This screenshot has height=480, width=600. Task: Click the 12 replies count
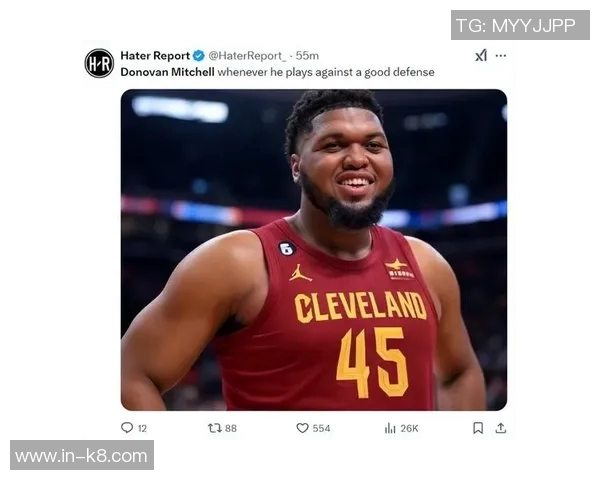pos(142,428)
